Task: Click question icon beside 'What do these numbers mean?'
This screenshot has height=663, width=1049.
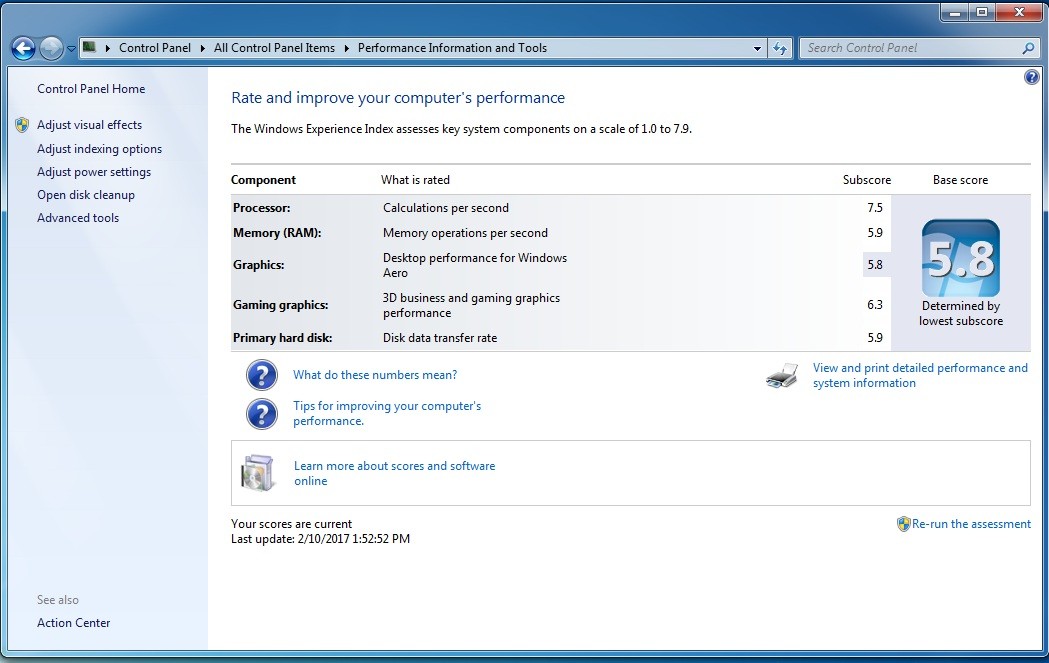Action: click(261, 375)
